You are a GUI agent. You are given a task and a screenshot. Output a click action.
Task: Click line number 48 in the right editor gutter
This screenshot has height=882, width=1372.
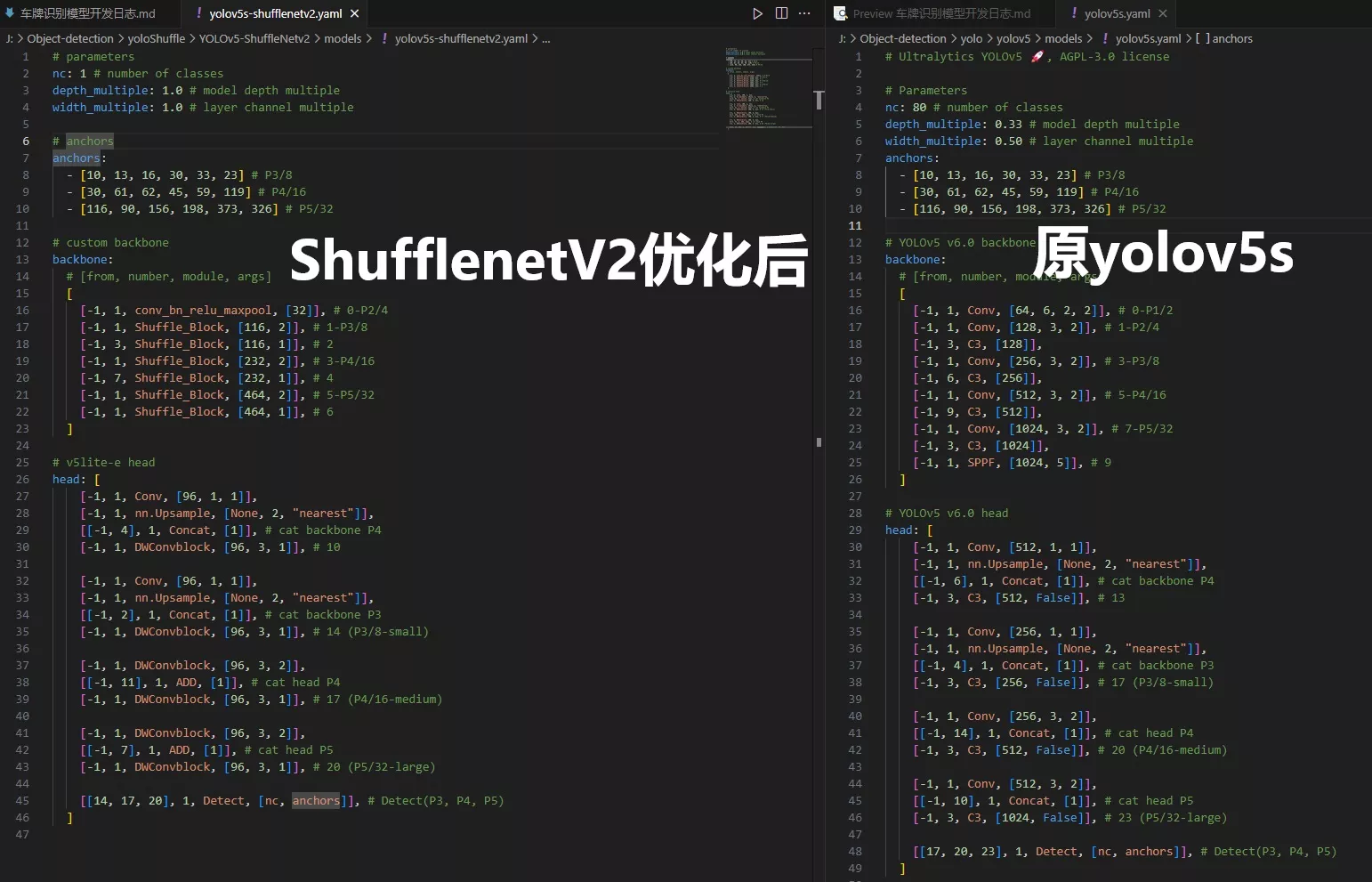point(855,851)
